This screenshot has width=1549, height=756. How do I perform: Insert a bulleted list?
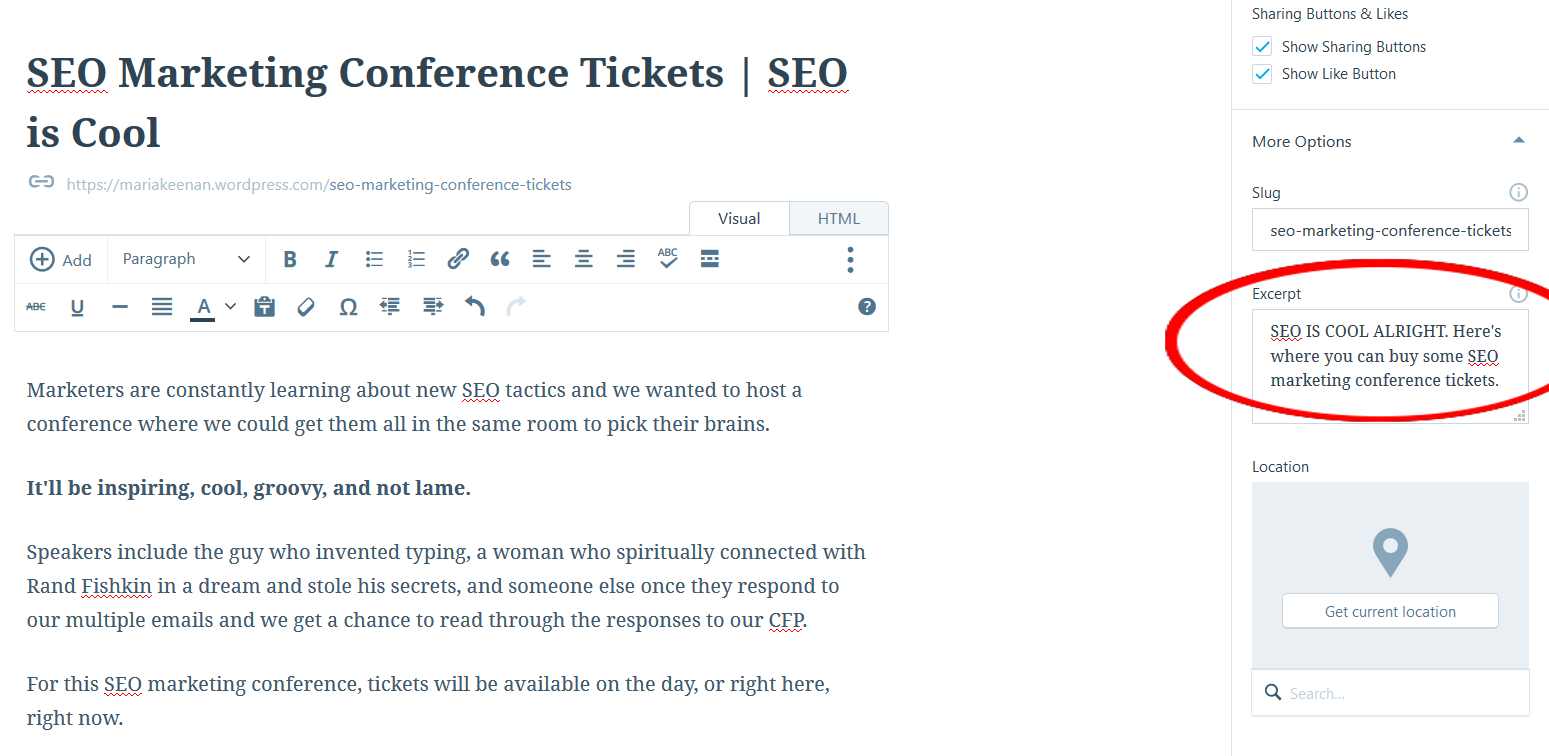374,260
